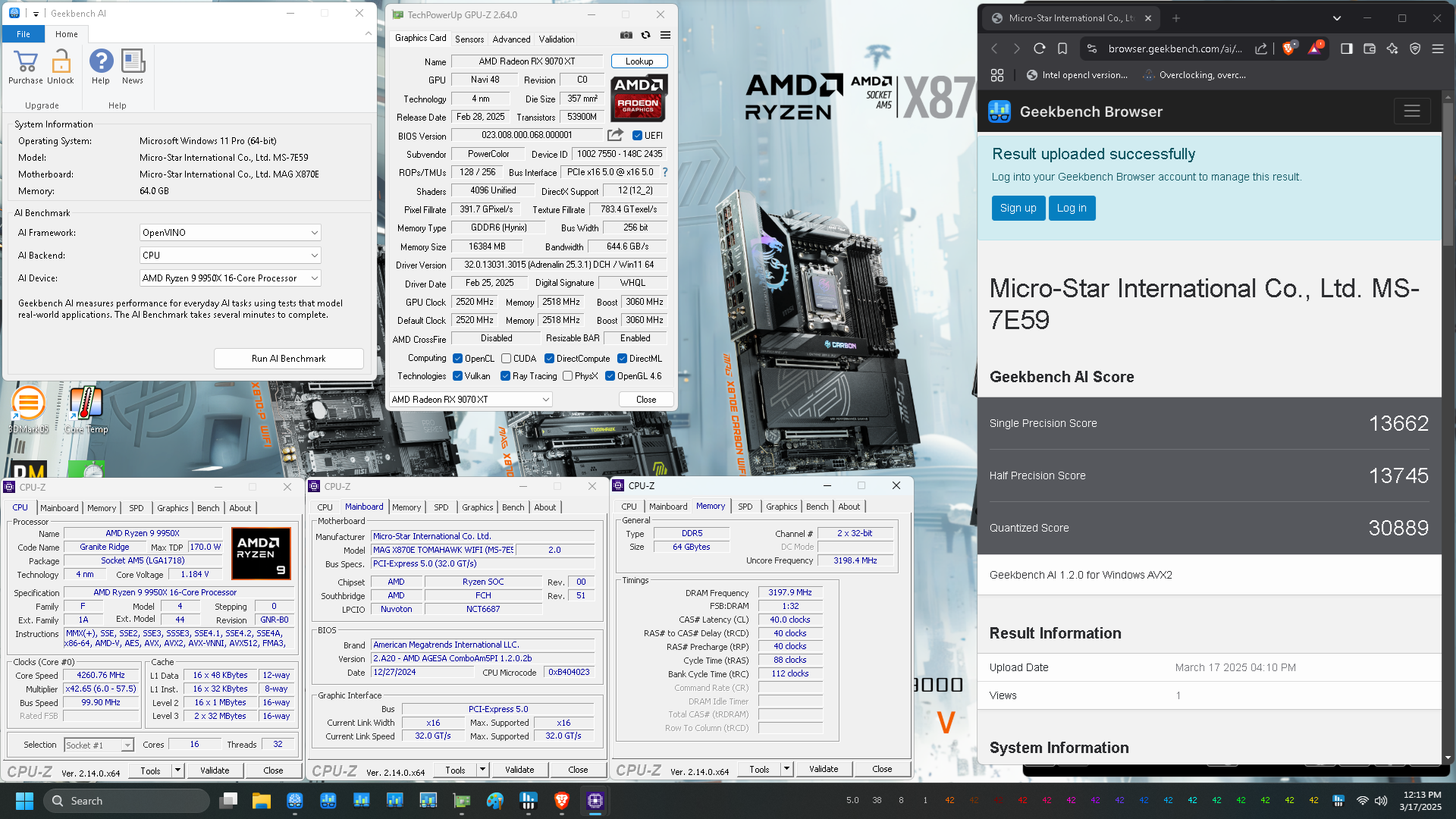The height and width of the screenshot is (819, 1456).
Task: Share this page via address bar icon
Action: 1261,49
